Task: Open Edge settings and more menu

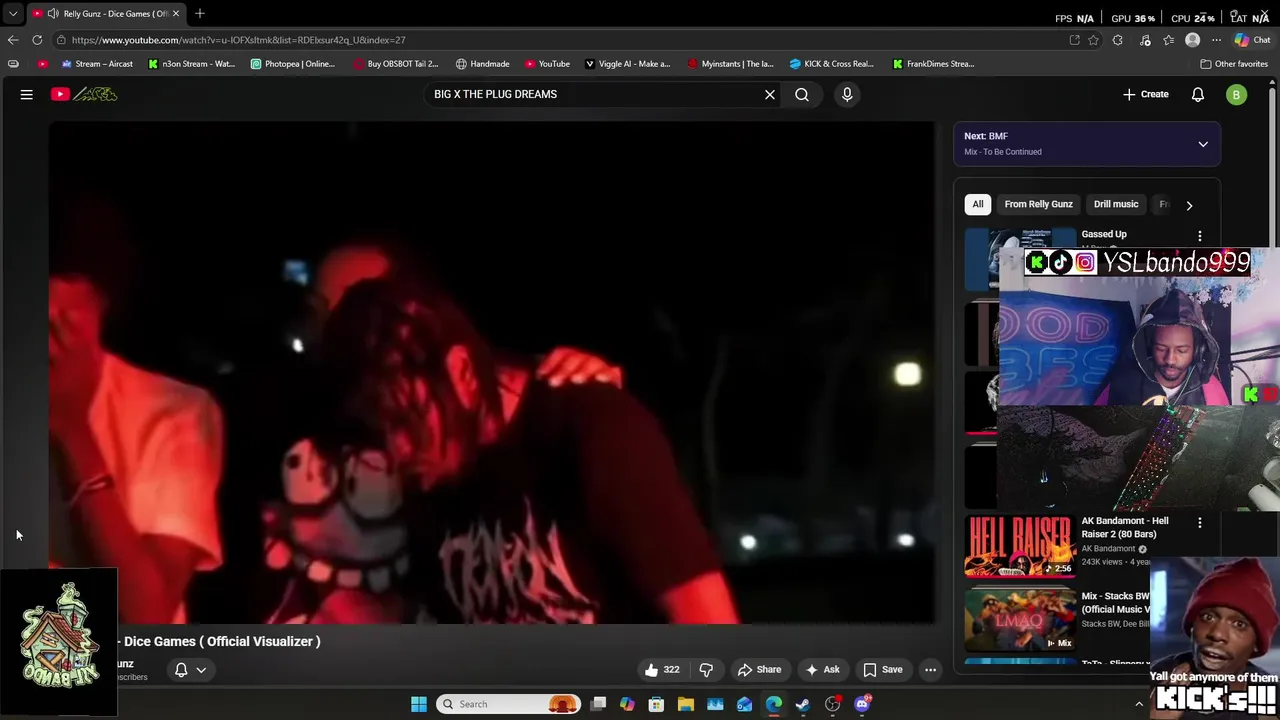Action: (x=1216, y=40)
